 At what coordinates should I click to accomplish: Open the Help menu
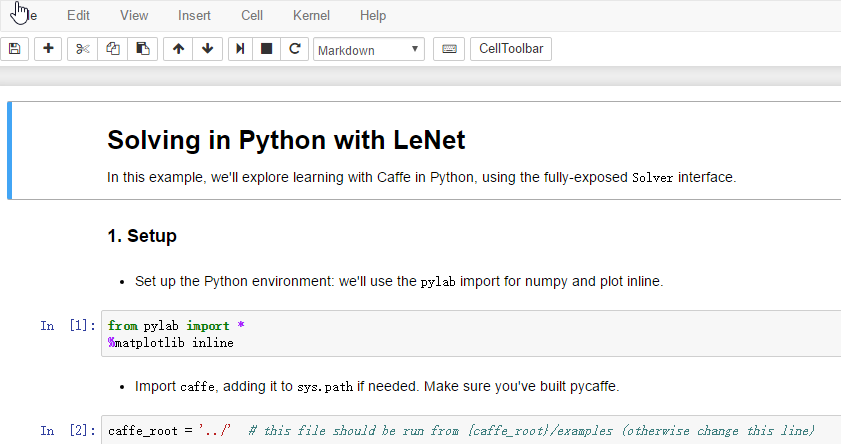pyautogui.click(x=373, y=16)
